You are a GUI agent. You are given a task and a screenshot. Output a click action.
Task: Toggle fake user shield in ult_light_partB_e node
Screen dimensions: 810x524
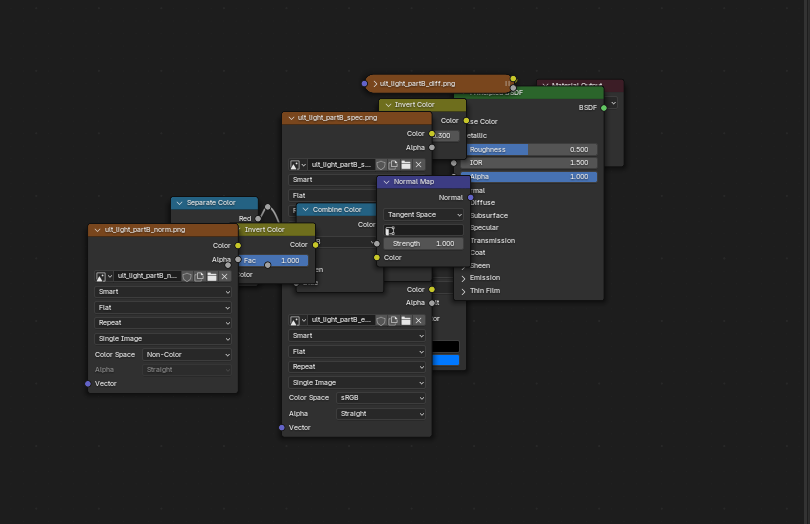pos(381,320)
